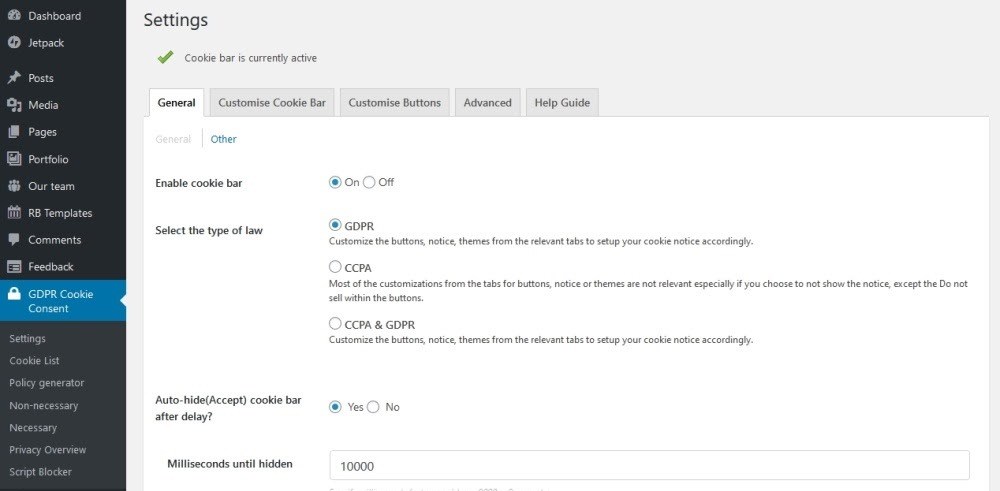Click the Feedback form icon
1000x491 pixels.
point(14,267)
